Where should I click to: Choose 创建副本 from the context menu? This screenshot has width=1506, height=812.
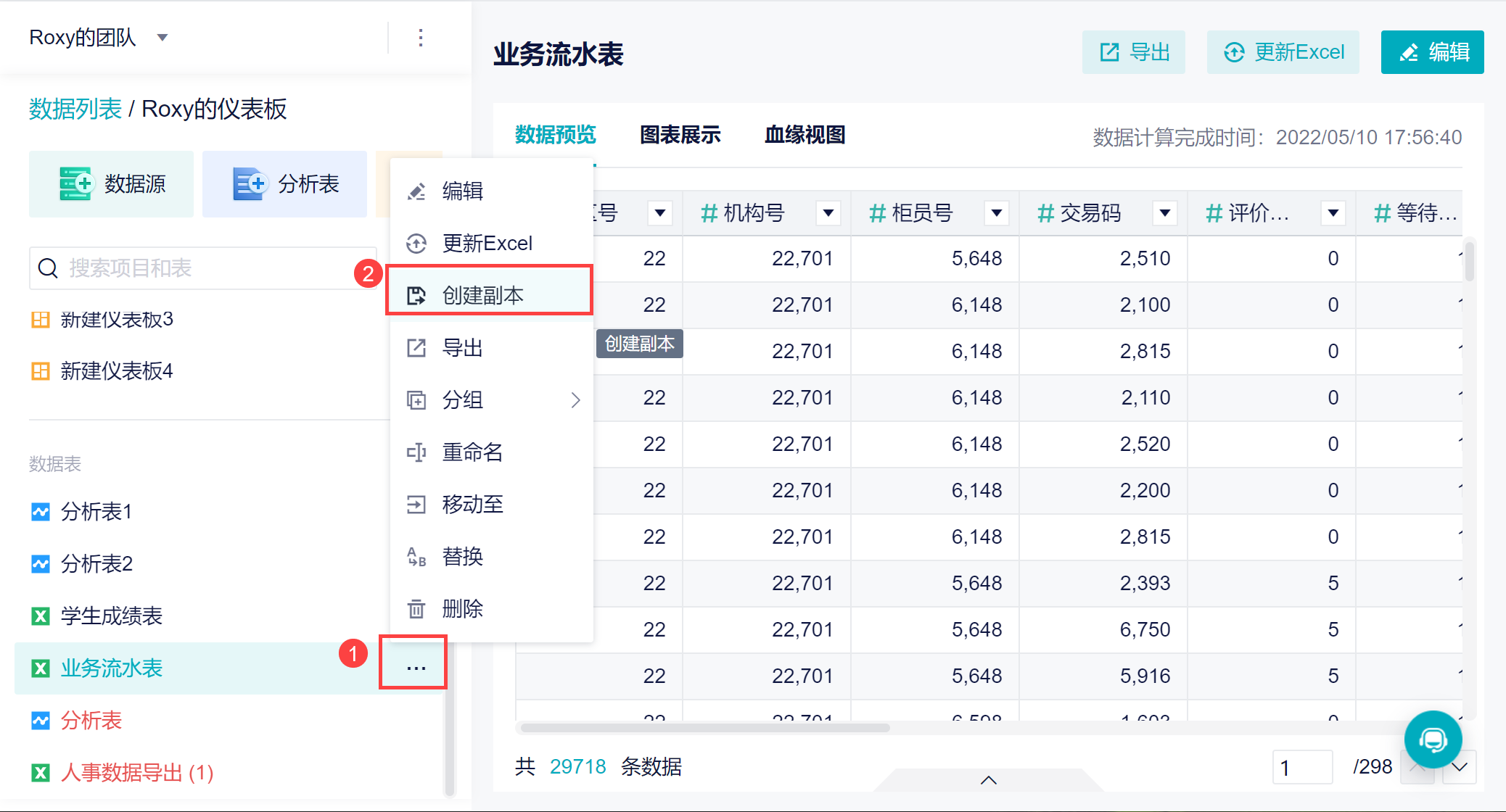pos(482,295)
